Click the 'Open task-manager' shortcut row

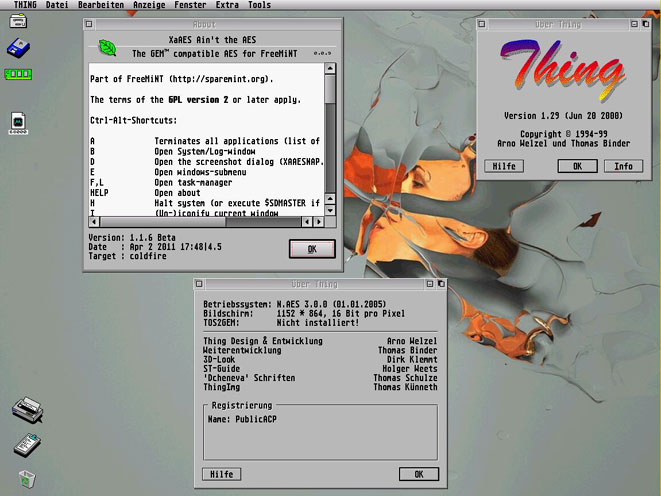coord(161,182)
